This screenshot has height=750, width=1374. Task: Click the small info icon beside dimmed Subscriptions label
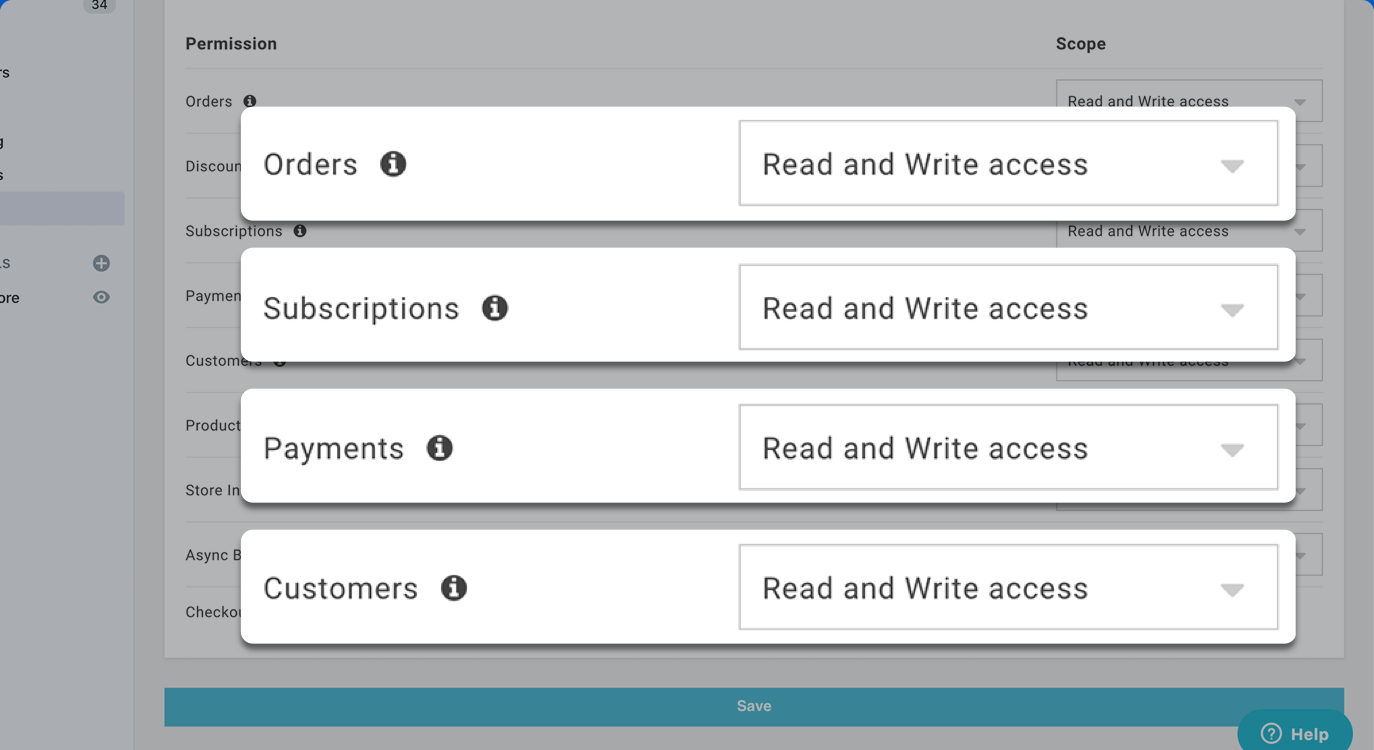300,231
